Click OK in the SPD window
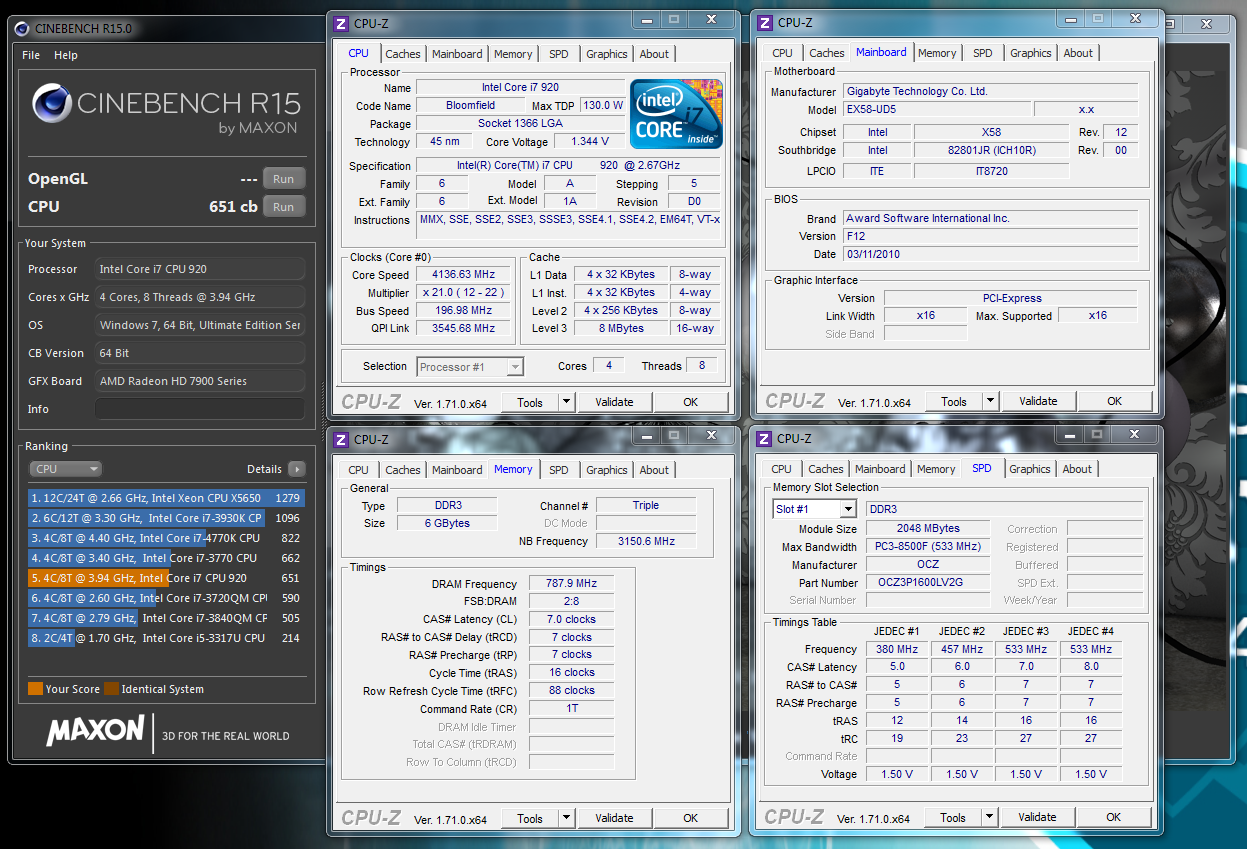Viewport: 1247px width, 849px height. click(1114, 817)
